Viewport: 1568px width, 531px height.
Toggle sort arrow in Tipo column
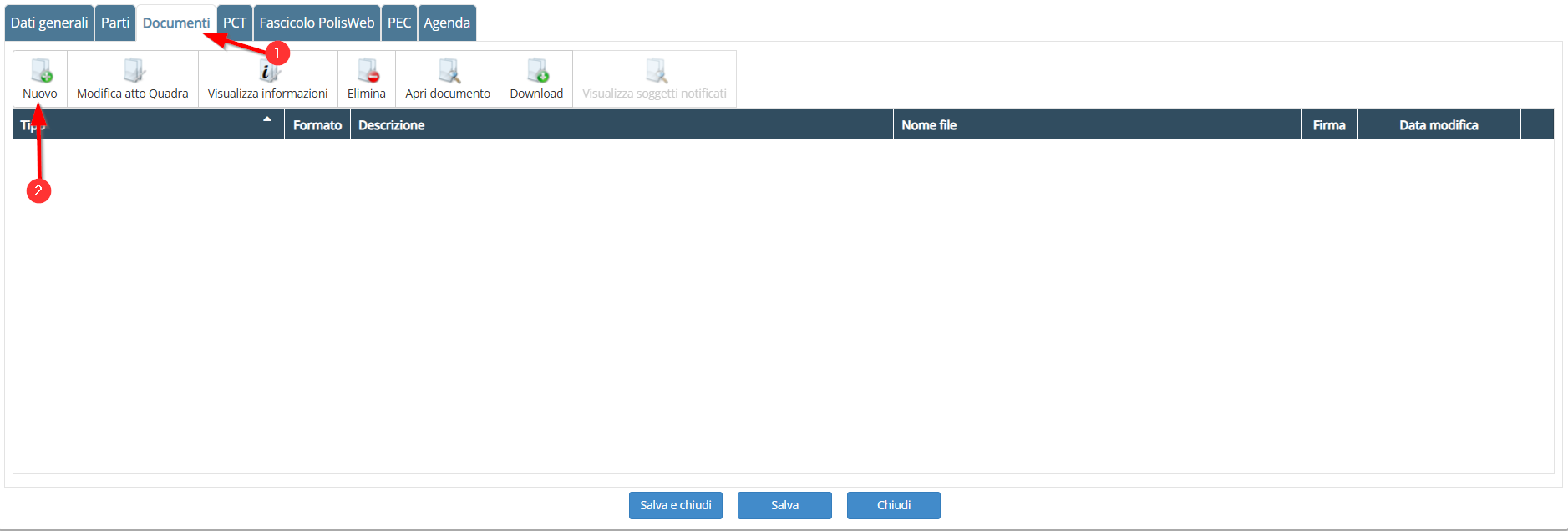click(267, 119)
